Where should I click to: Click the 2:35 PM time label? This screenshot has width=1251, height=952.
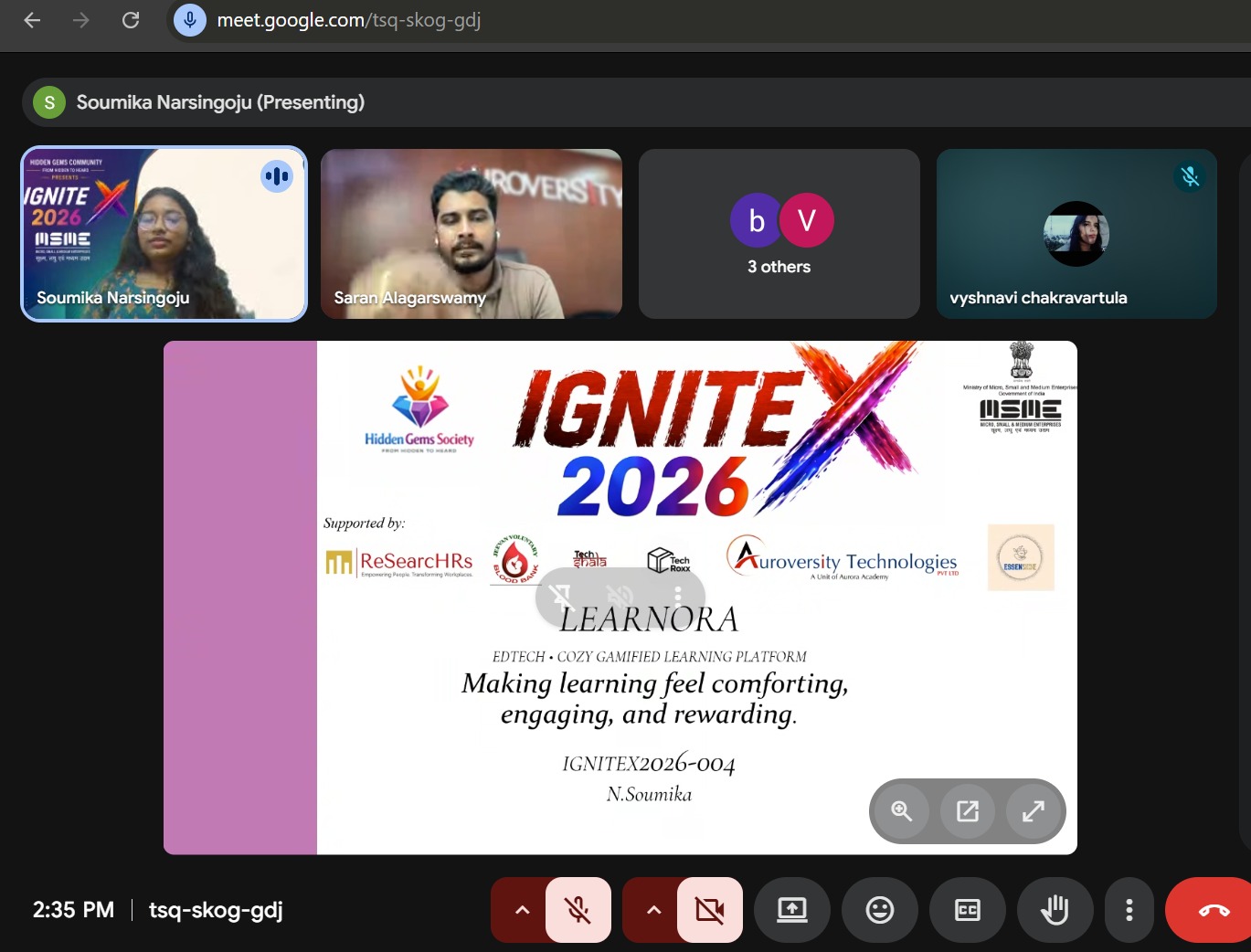73,910
